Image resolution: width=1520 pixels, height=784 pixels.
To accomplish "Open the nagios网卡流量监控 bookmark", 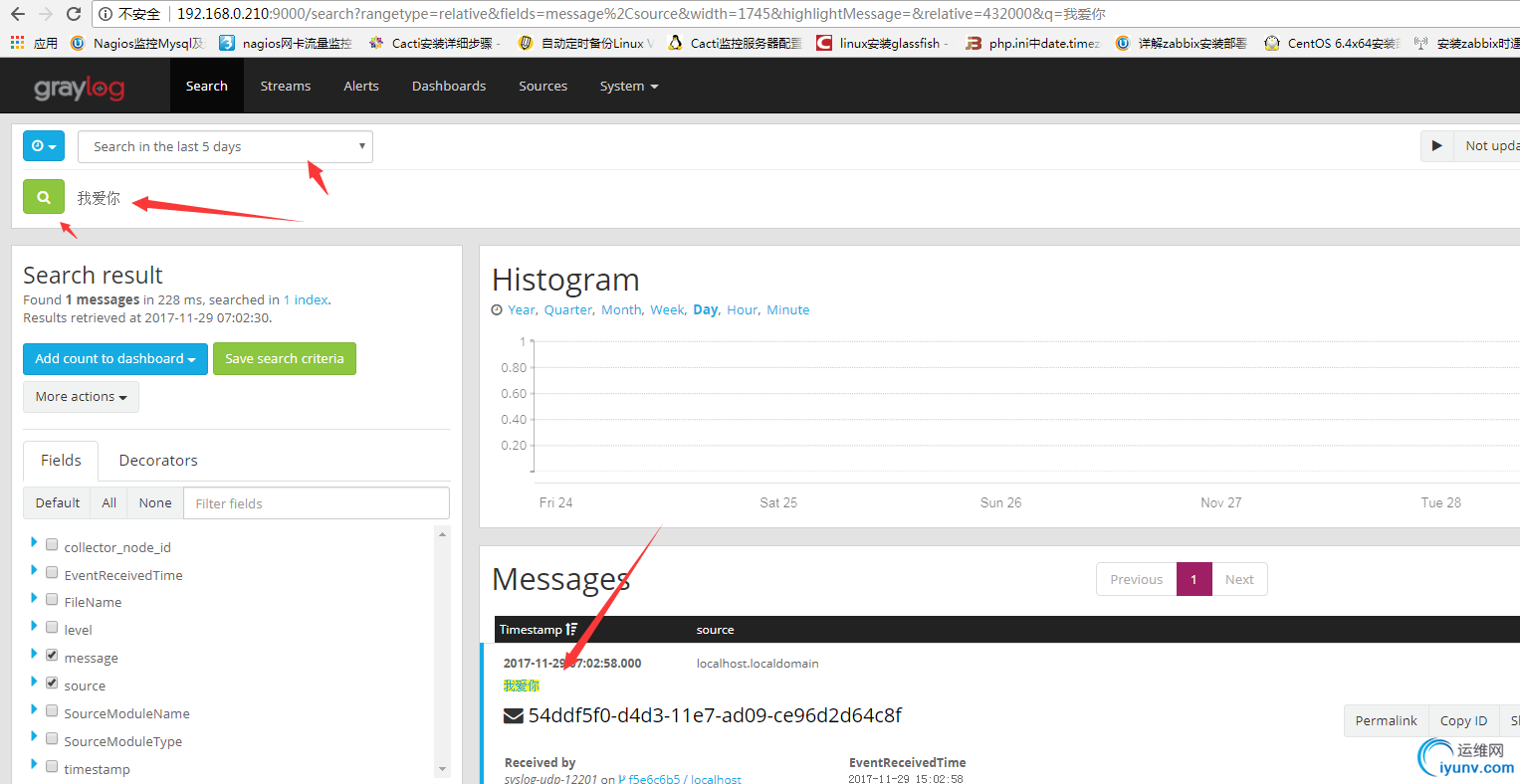I will 286,43.
